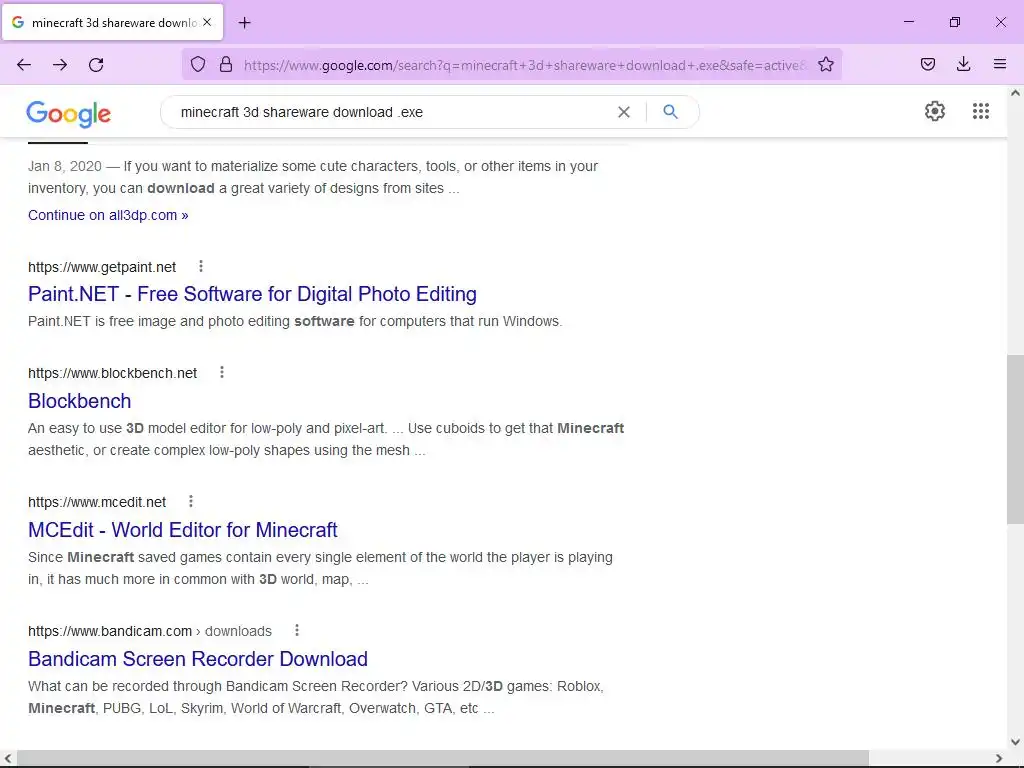The height and width of the screenshot is (768, 1024).
Task: Open the Downloads panel icon
Action: coord(963,64)
